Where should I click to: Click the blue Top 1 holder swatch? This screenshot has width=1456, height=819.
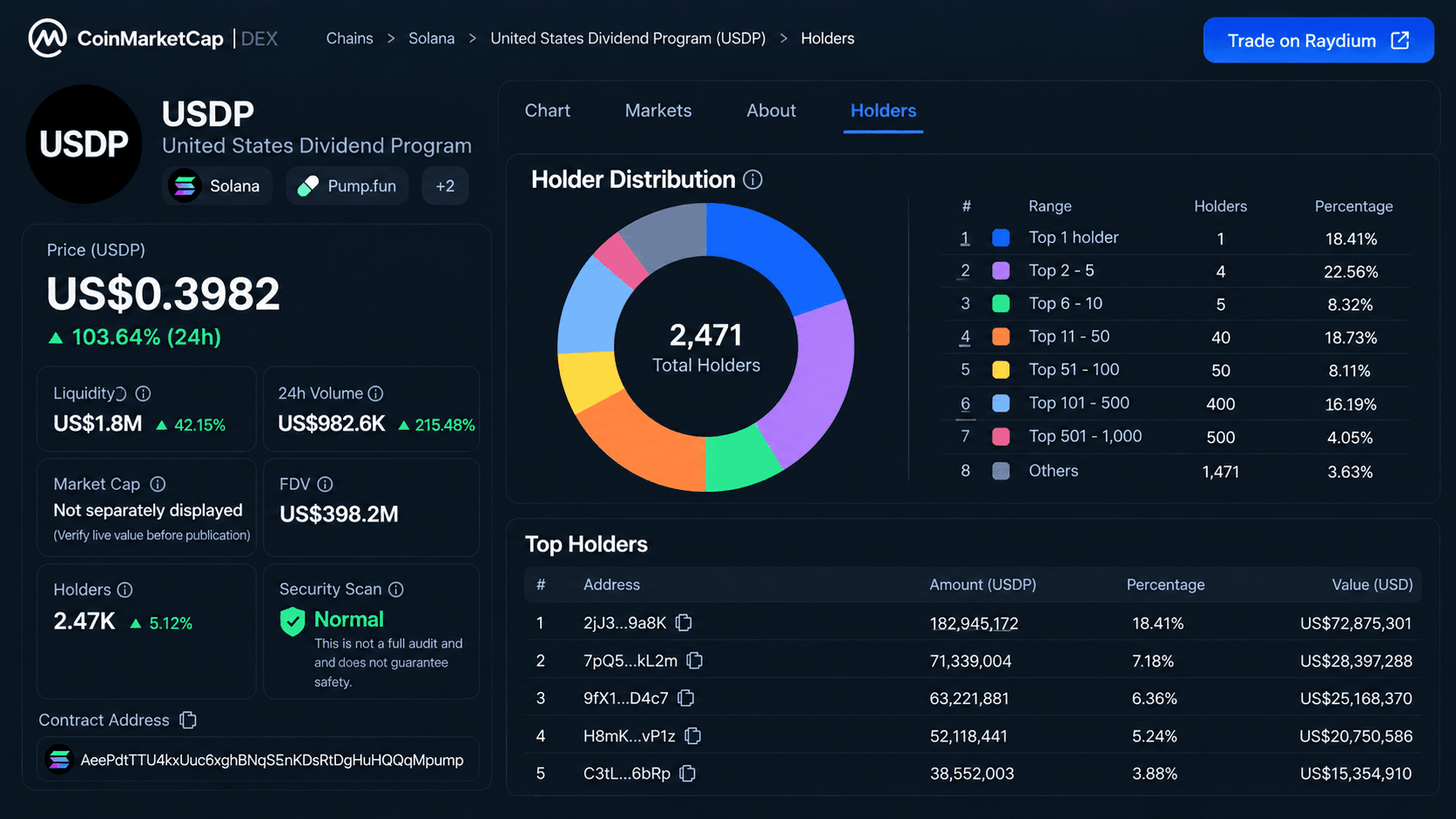tap(1001, 238)
